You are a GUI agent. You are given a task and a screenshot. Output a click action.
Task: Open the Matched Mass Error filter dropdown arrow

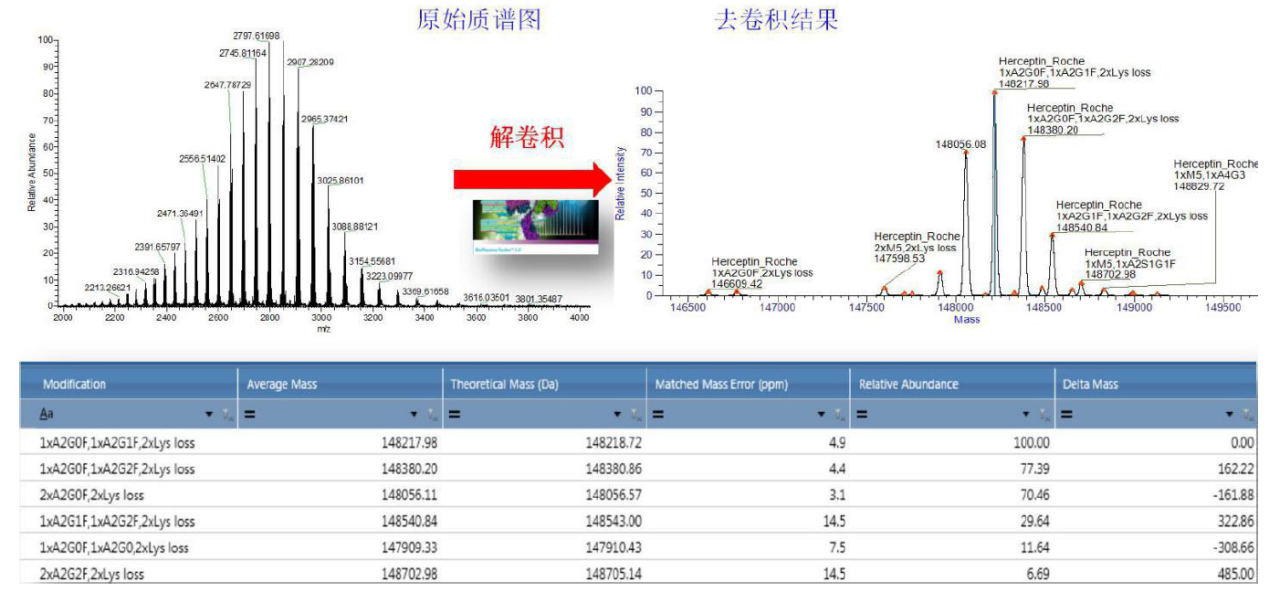click(822, 414)
